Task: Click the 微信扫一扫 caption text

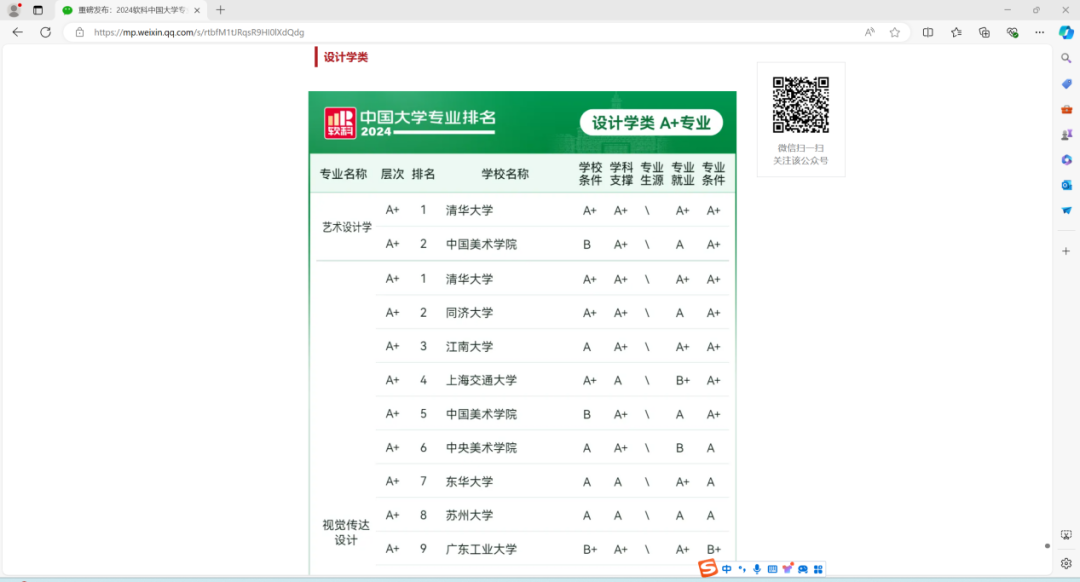Action: [x=800, y=148]
